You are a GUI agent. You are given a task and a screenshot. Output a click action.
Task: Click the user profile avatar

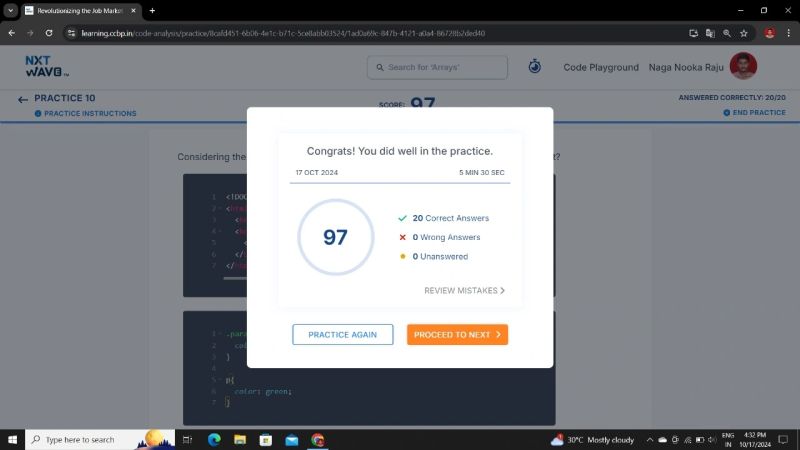pyautogui.click(x=743, y=66)
